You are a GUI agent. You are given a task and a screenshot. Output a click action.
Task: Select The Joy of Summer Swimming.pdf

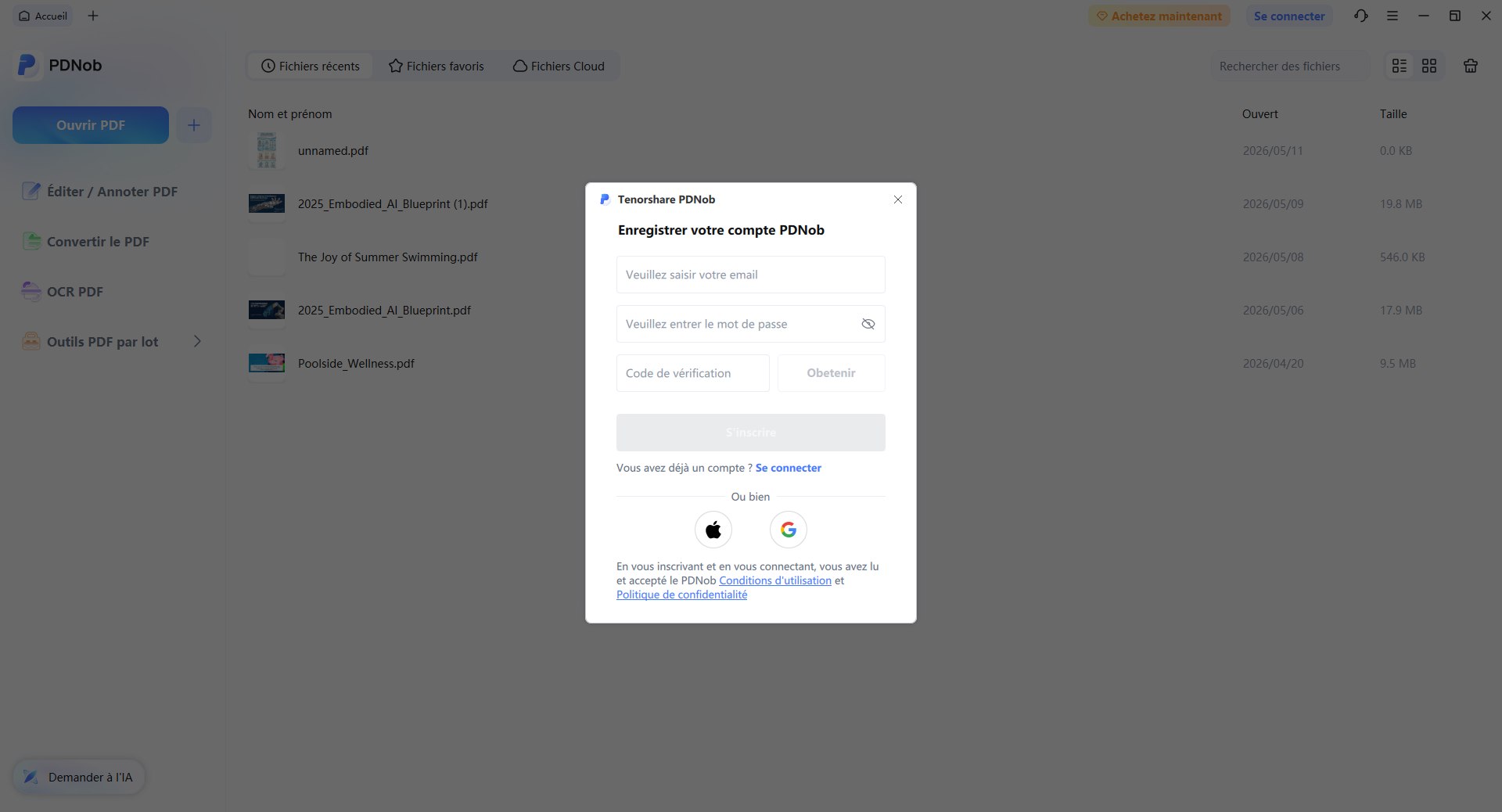click(x=387, y=257)
